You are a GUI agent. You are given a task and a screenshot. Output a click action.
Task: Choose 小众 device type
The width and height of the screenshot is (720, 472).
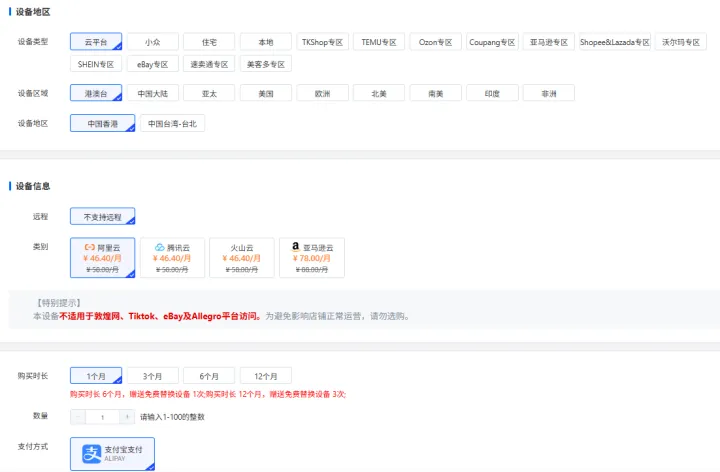pos(152,42)
